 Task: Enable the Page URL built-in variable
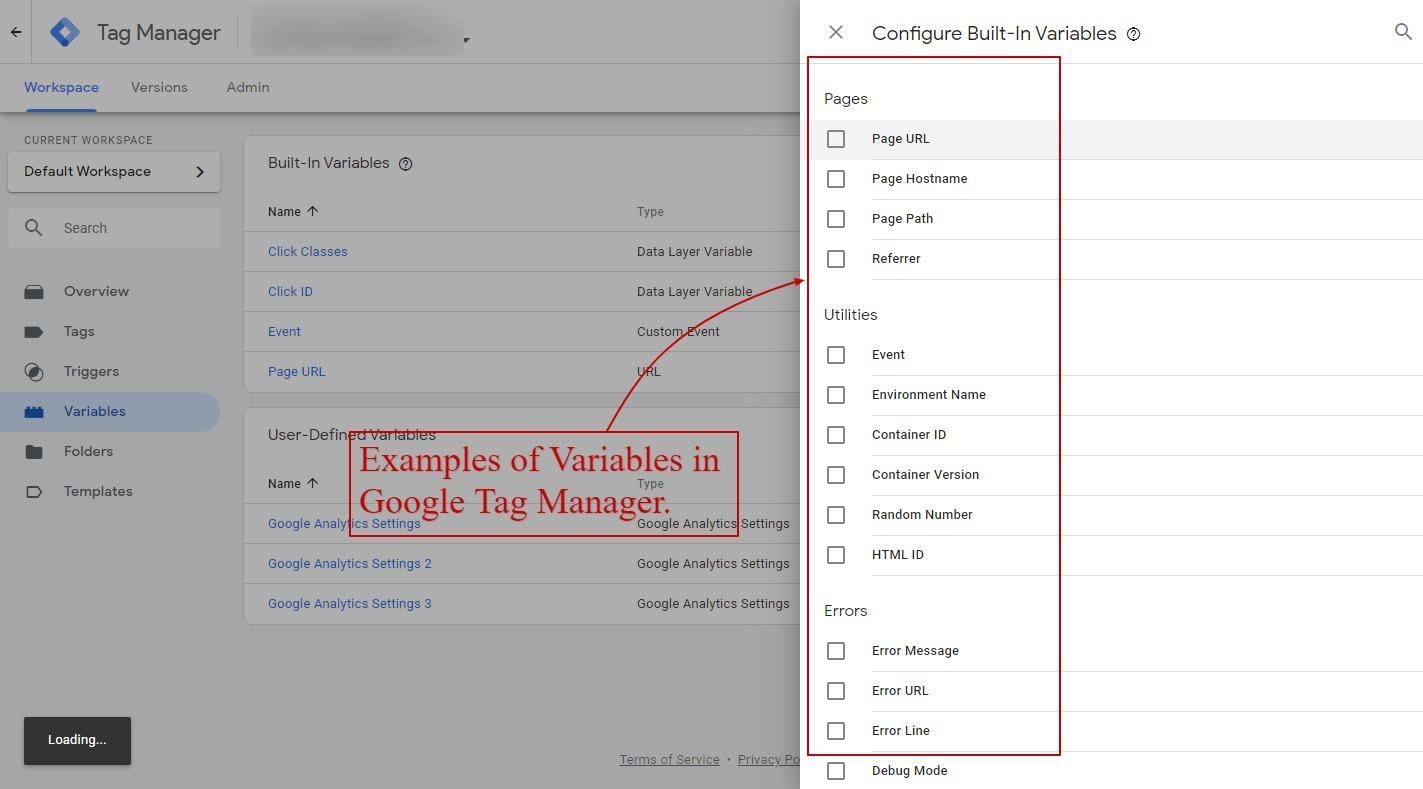(836, 139)
